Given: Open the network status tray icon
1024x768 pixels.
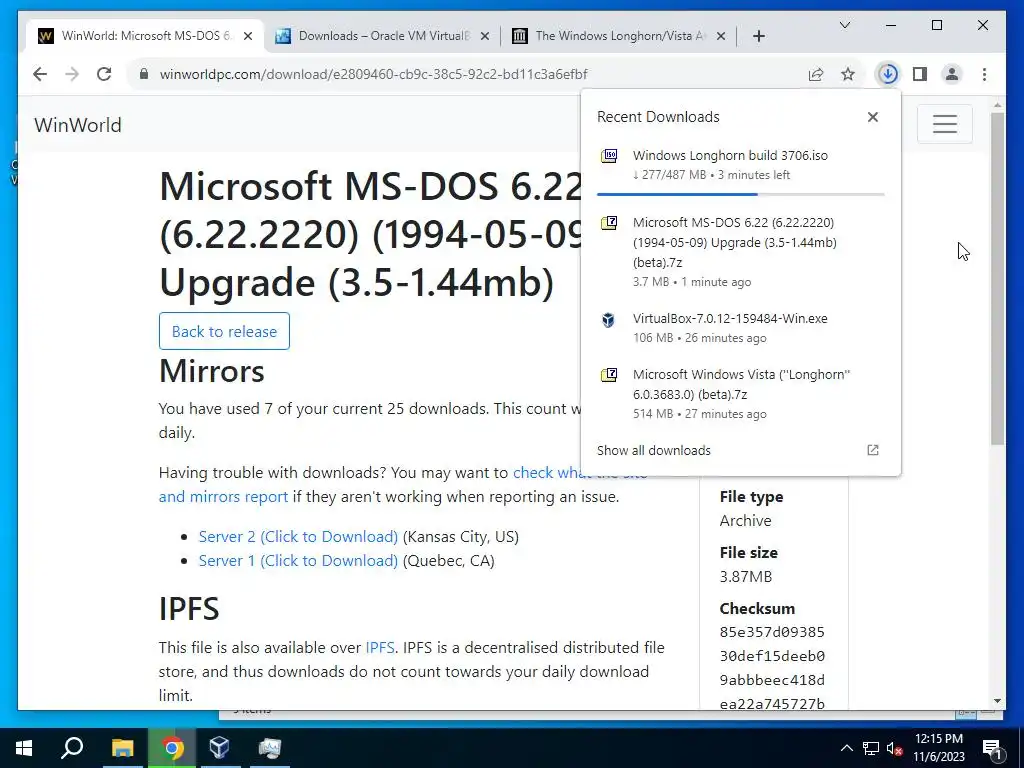Looking at the screenshot, I should (x=871, y=748).
